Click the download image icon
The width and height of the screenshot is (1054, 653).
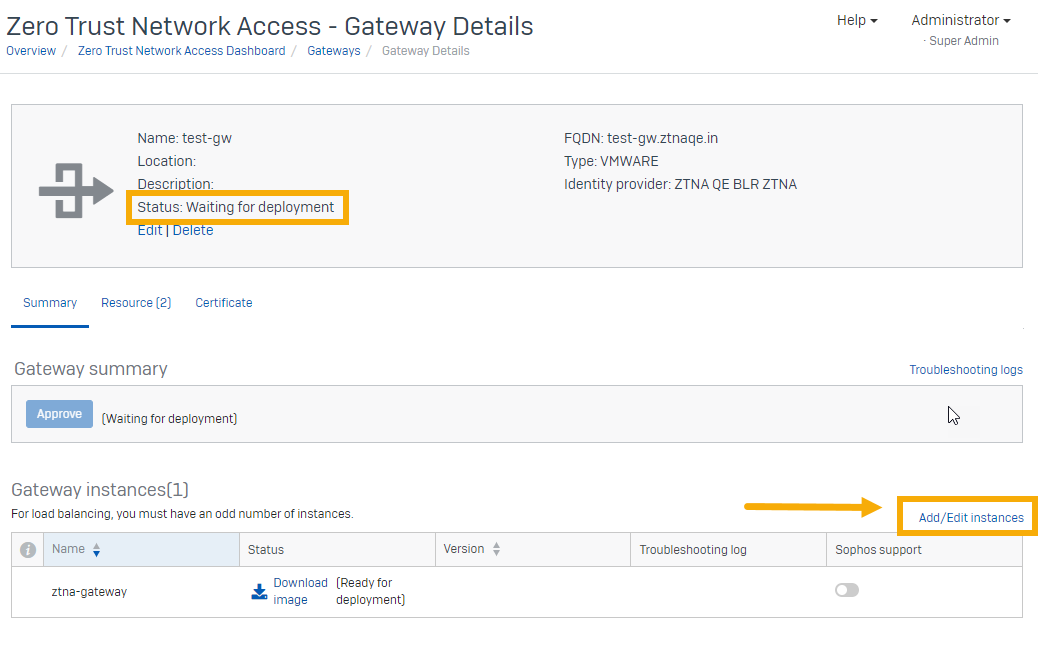259,592
